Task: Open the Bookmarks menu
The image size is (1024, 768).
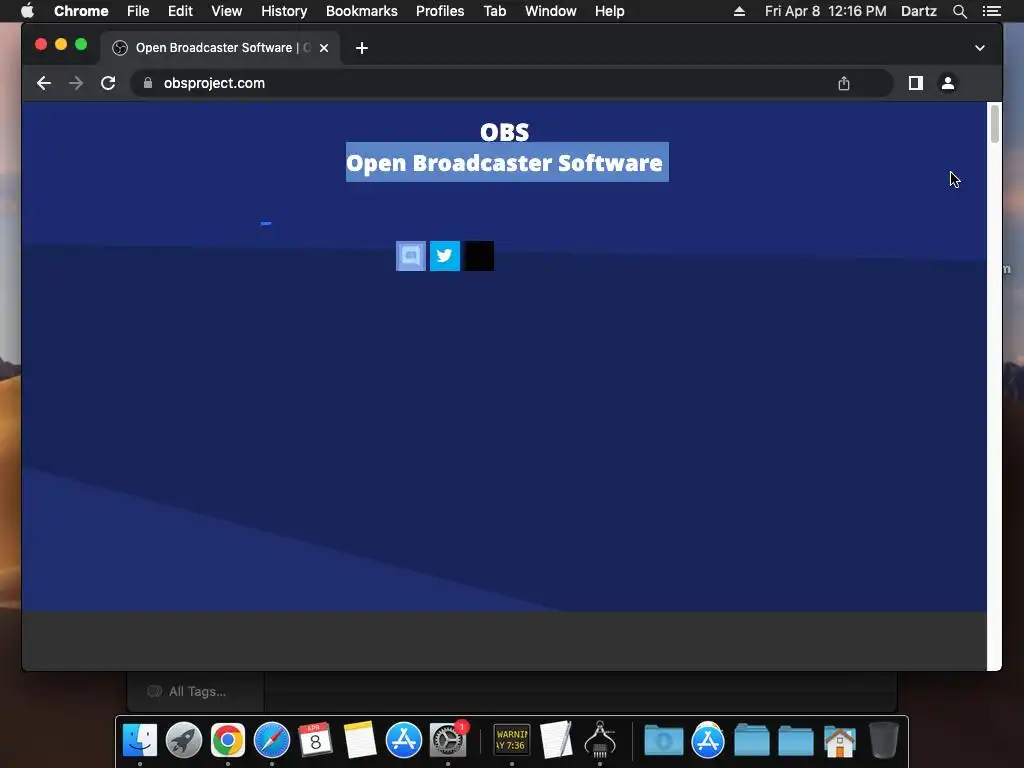Action: click(x=362, y=11)
